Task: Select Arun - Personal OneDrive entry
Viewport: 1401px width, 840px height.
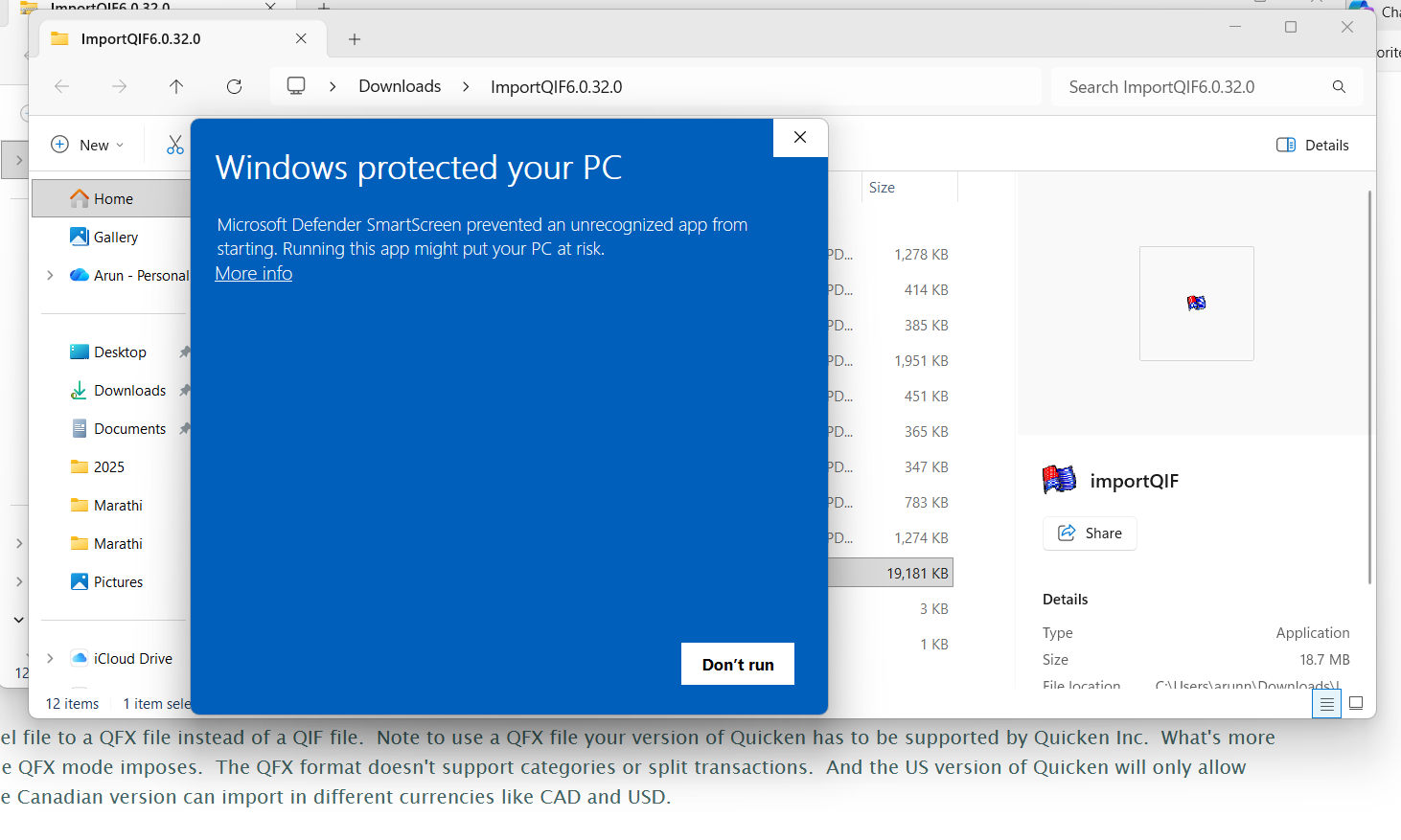Action: (142, 275)
